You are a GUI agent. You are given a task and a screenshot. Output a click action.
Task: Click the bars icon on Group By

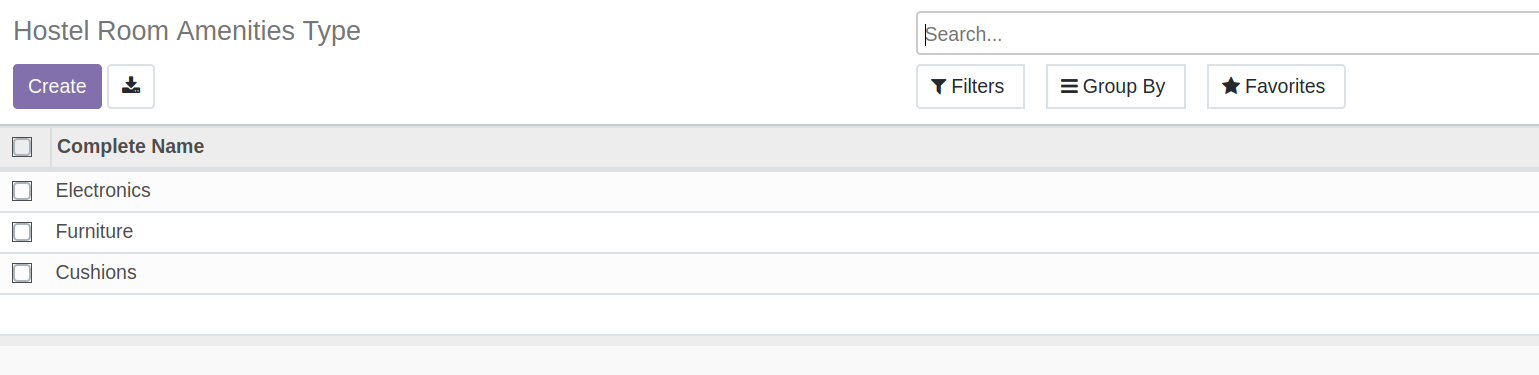coord(1069,87)
